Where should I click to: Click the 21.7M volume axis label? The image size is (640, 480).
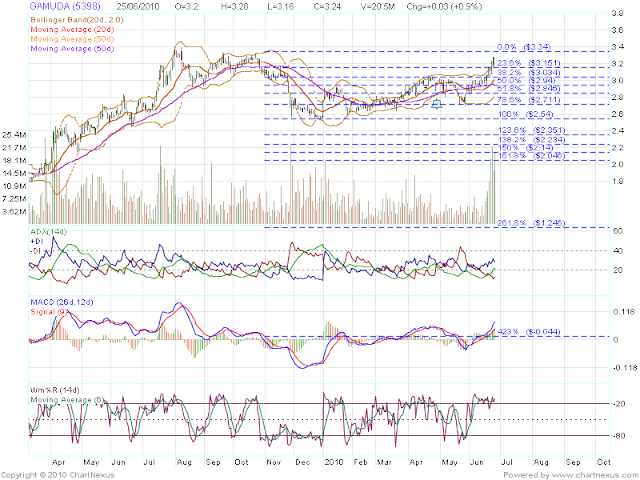tap(14, 147)
